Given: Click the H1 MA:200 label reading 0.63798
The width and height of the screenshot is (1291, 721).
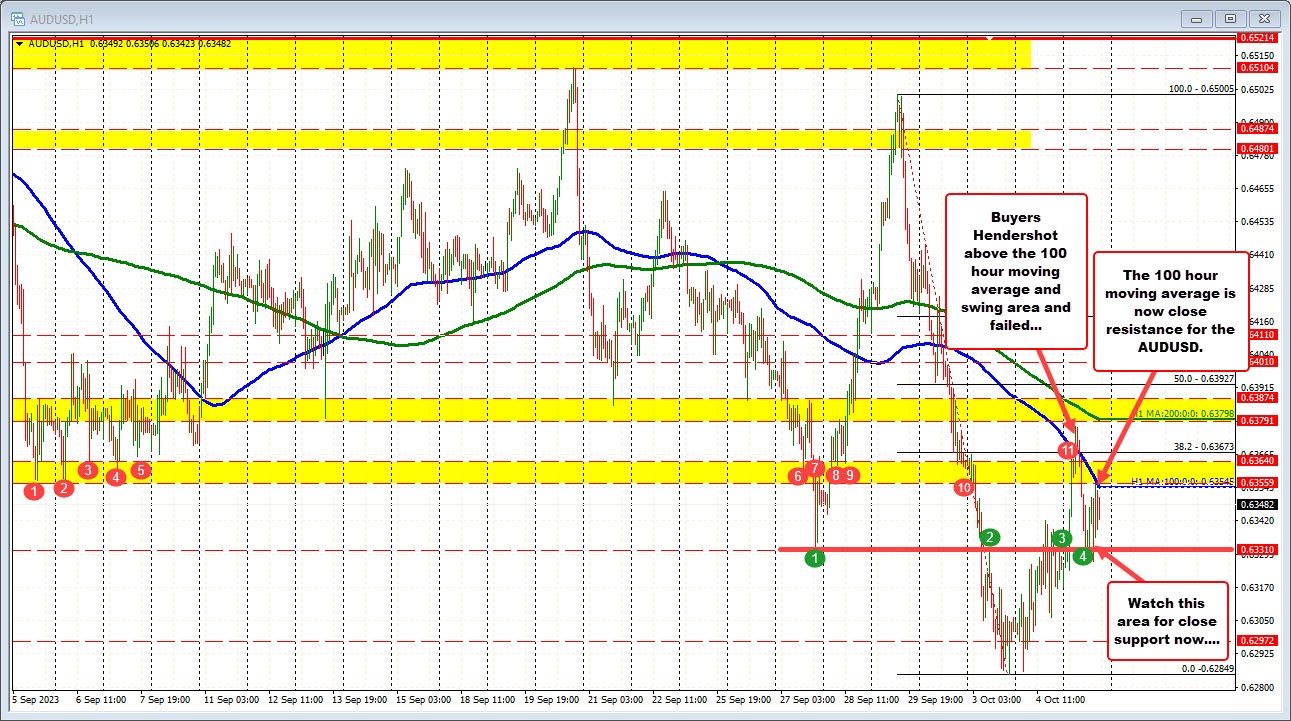Looking at the screenshot, I should point(1183,413).
